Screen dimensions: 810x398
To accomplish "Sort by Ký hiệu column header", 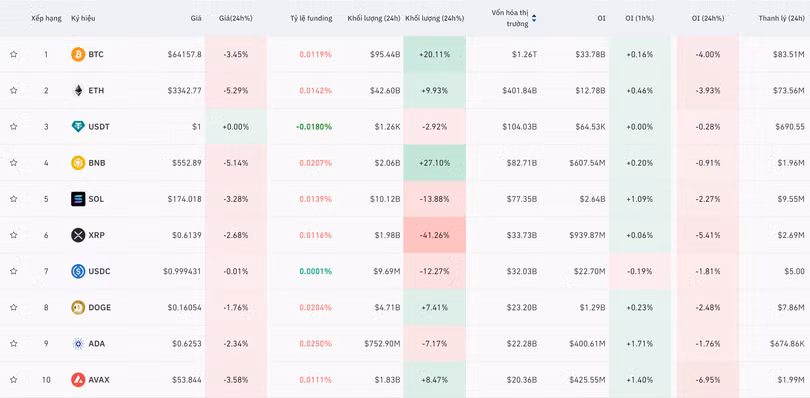I will [x=83, y=18].
